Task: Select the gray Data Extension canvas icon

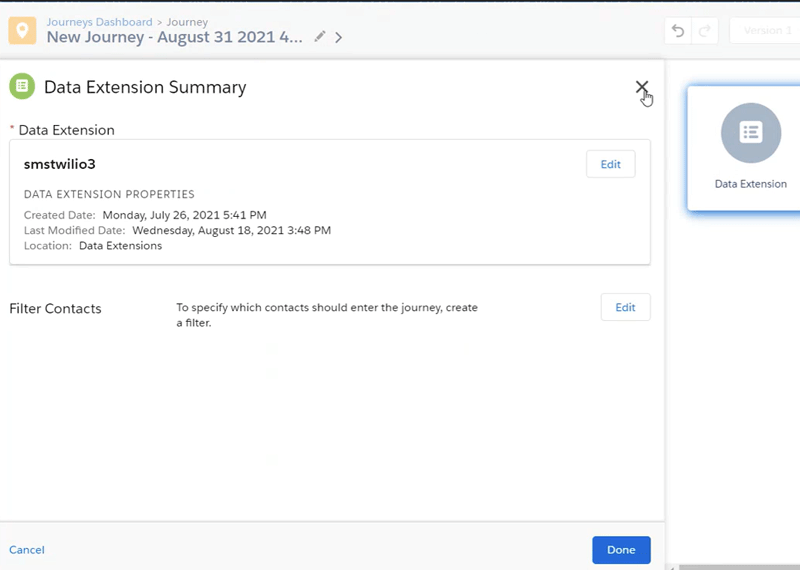Action: click(750, 132)
